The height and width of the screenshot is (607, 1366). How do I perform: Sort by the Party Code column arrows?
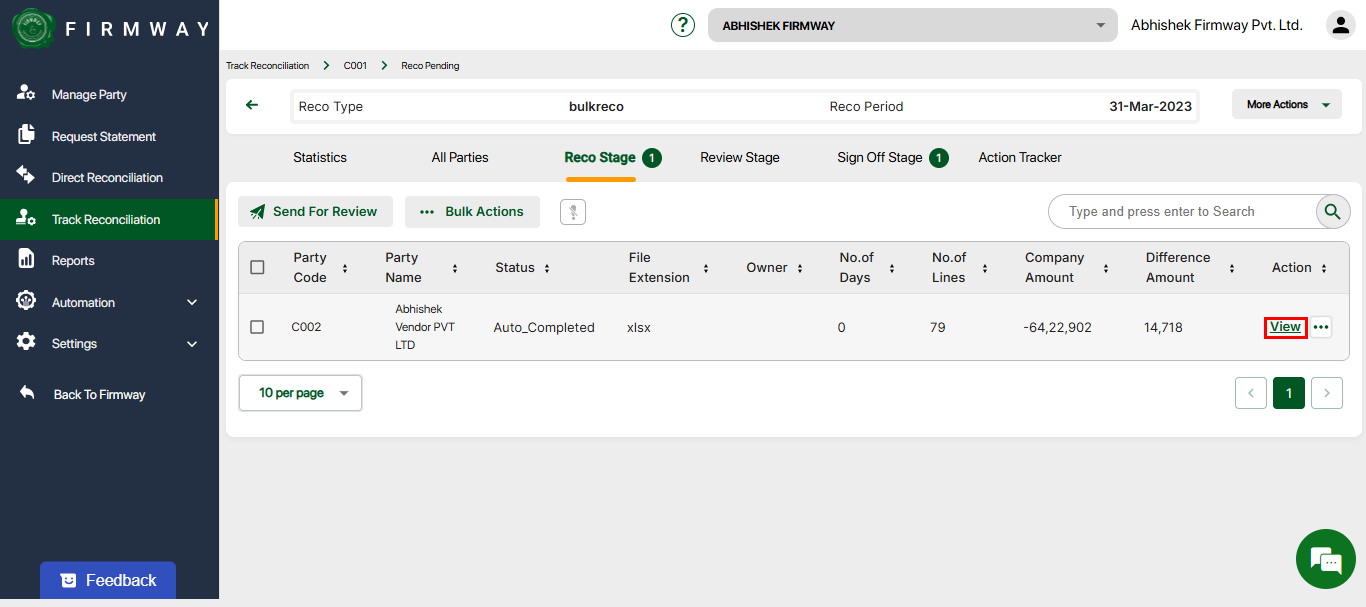pyautogui.click(x=345, y=268)
